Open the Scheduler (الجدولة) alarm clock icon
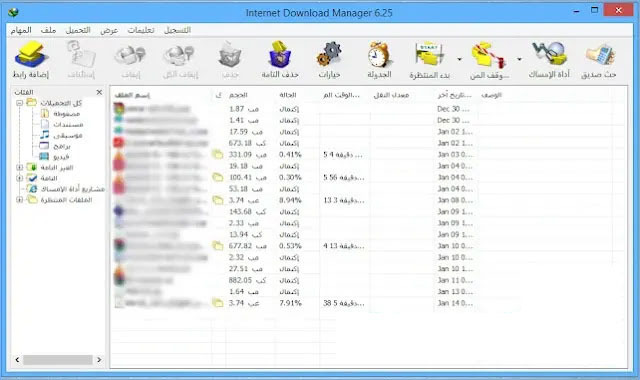 click(x=380, y=54)
